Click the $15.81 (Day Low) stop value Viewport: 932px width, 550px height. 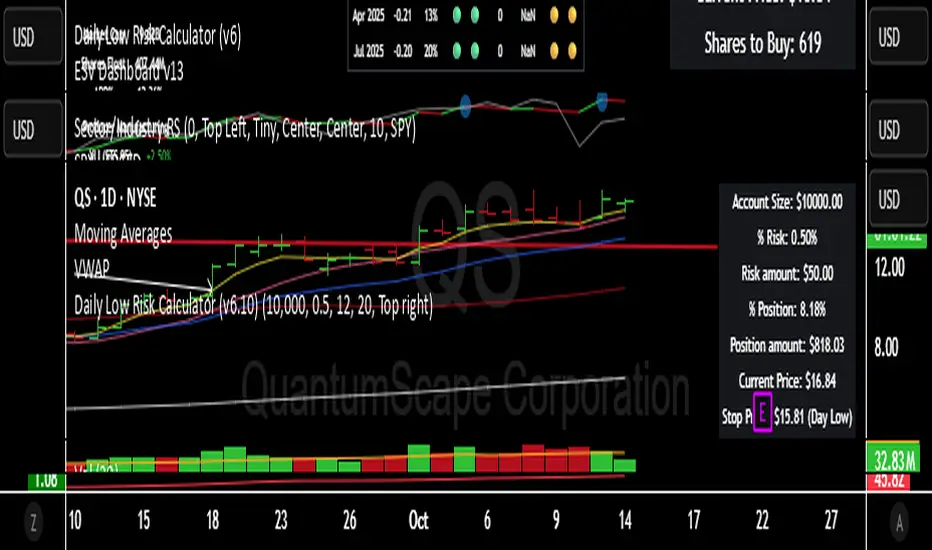[x=813, y=417]
